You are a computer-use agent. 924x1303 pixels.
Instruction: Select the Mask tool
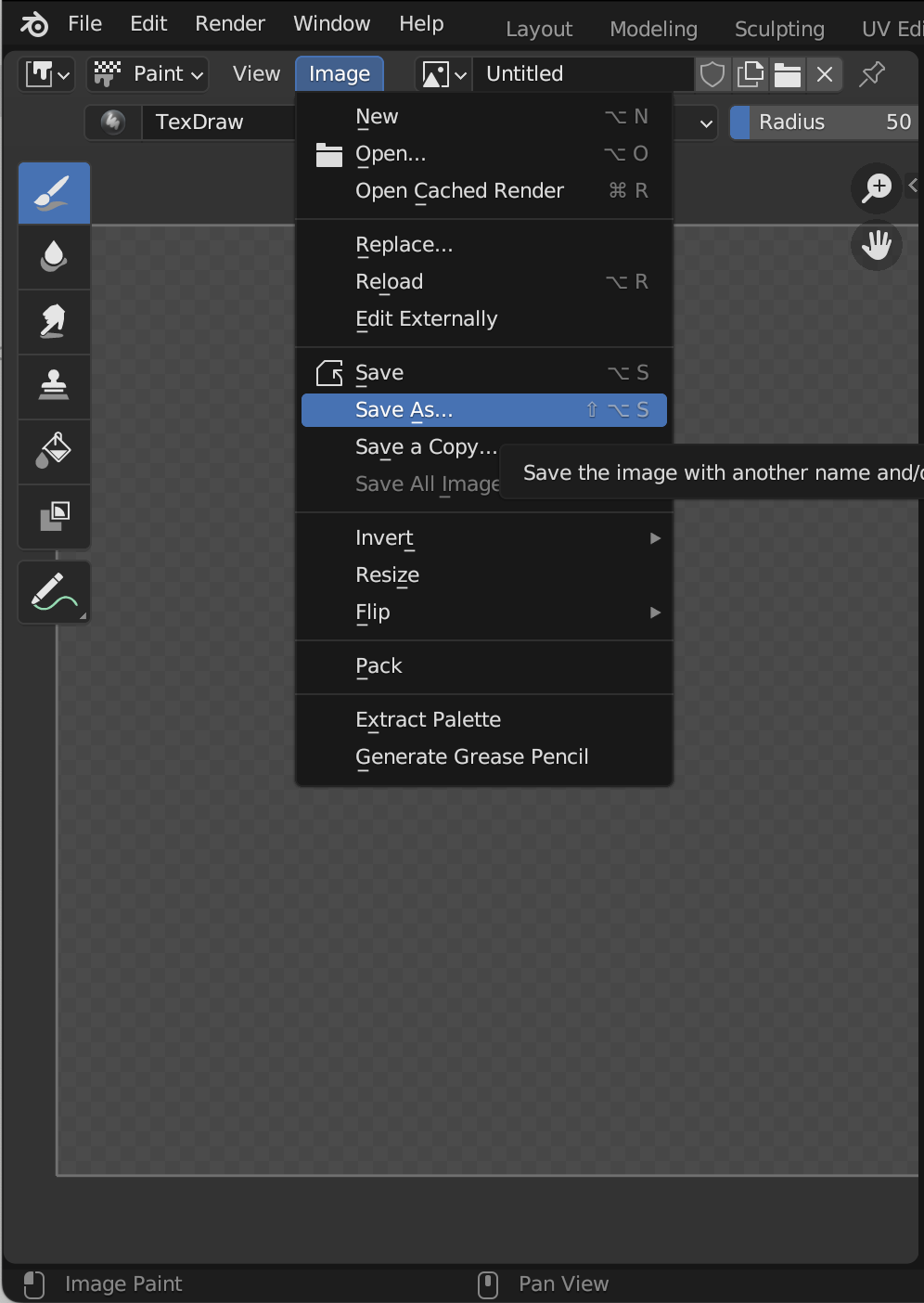(54, 516)
